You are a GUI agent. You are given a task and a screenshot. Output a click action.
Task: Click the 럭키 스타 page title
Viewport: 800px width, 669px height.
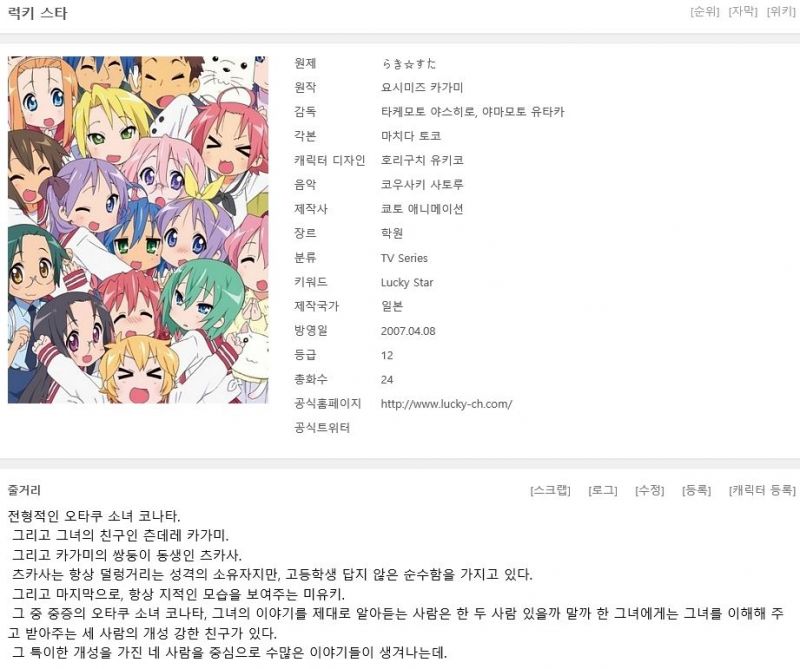click(38, 13)
